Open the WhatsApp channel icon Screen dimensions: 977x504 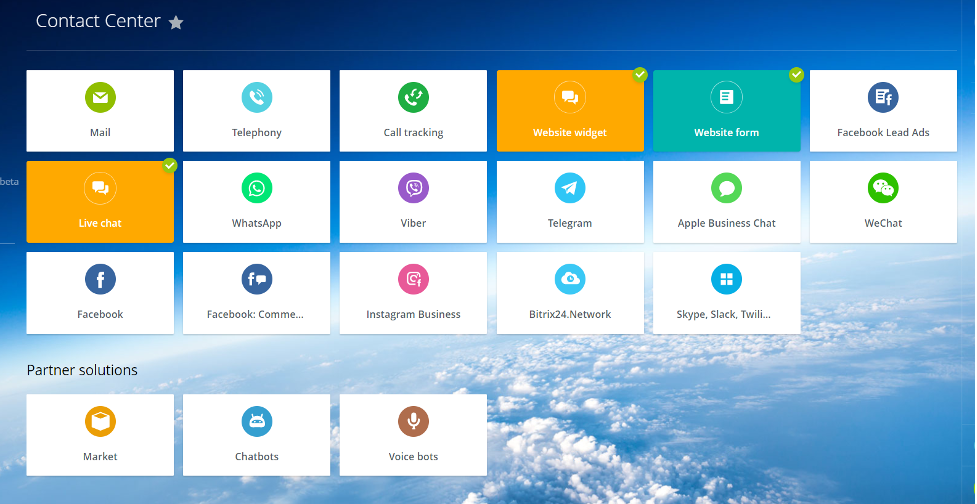(x=257, y=188)
